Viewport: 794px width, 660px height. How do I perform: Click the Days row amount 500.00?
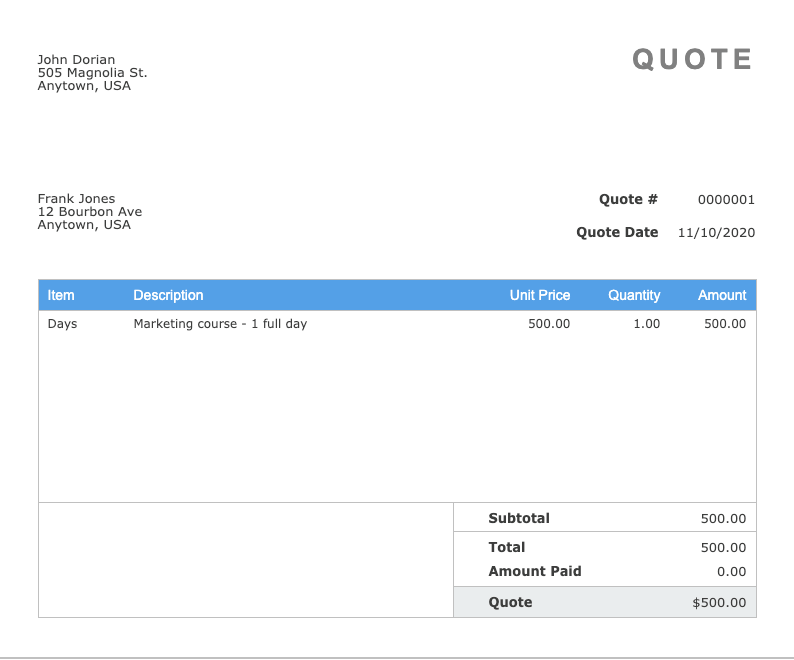click(x=725, y=324)
